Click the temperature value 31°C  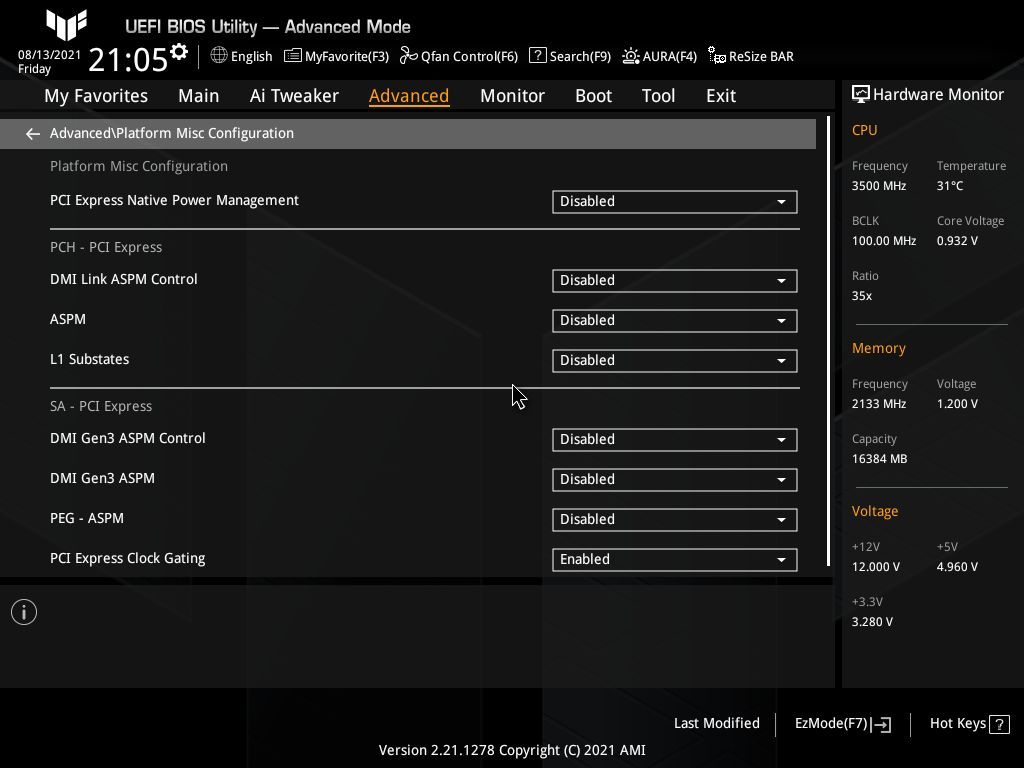(950, 186)
